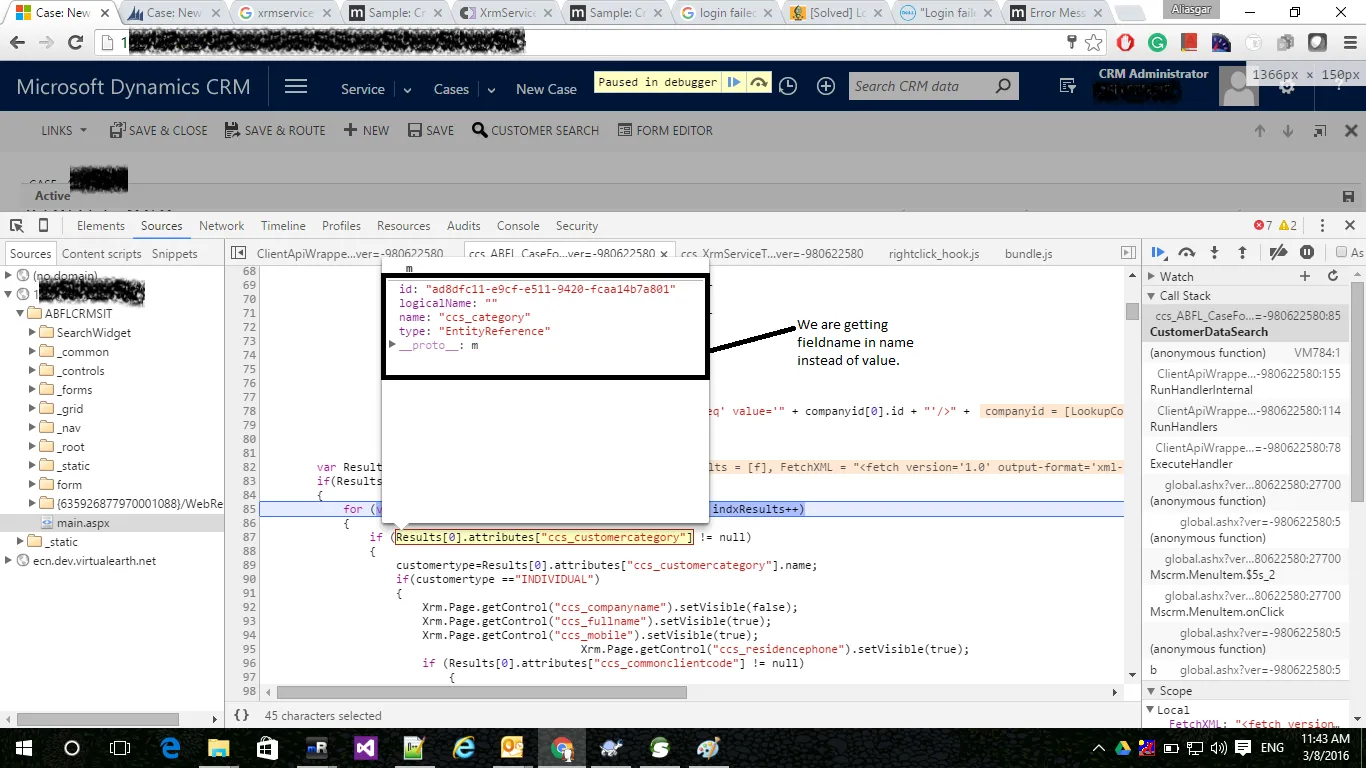1366x768 pixels.
Task: Step over from the Paused in debugger overlay
Action: [759, 83]
